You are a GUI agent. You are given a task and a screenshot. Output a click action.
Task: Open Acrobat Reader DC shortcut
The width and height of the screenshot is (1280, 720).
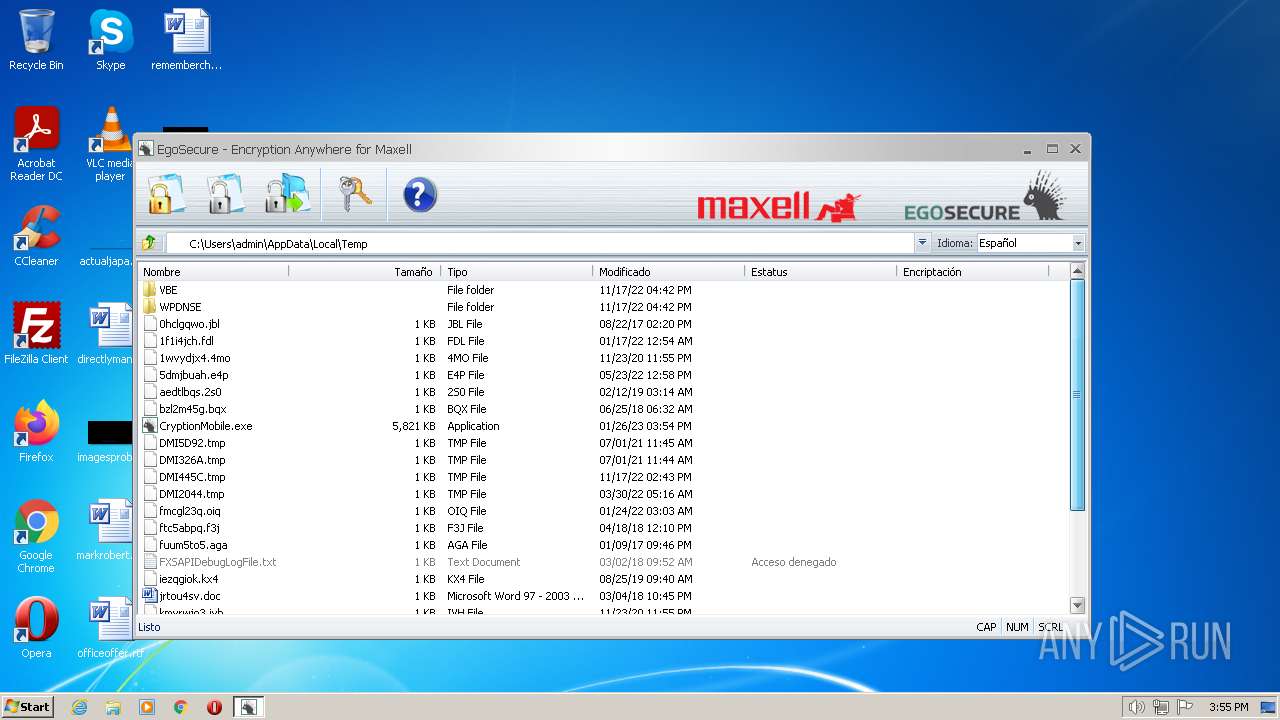[x=36, y=144]
